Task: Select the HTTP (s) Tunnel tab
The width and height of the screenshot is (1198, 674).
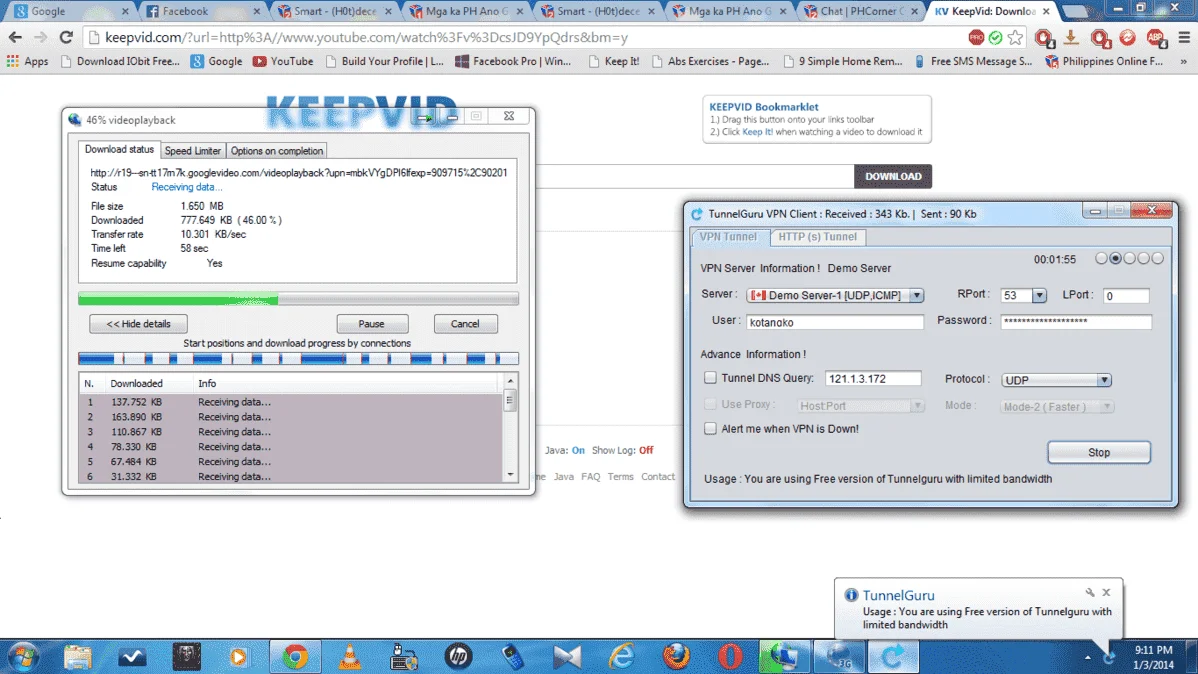Action: click(x=818, y=237)
